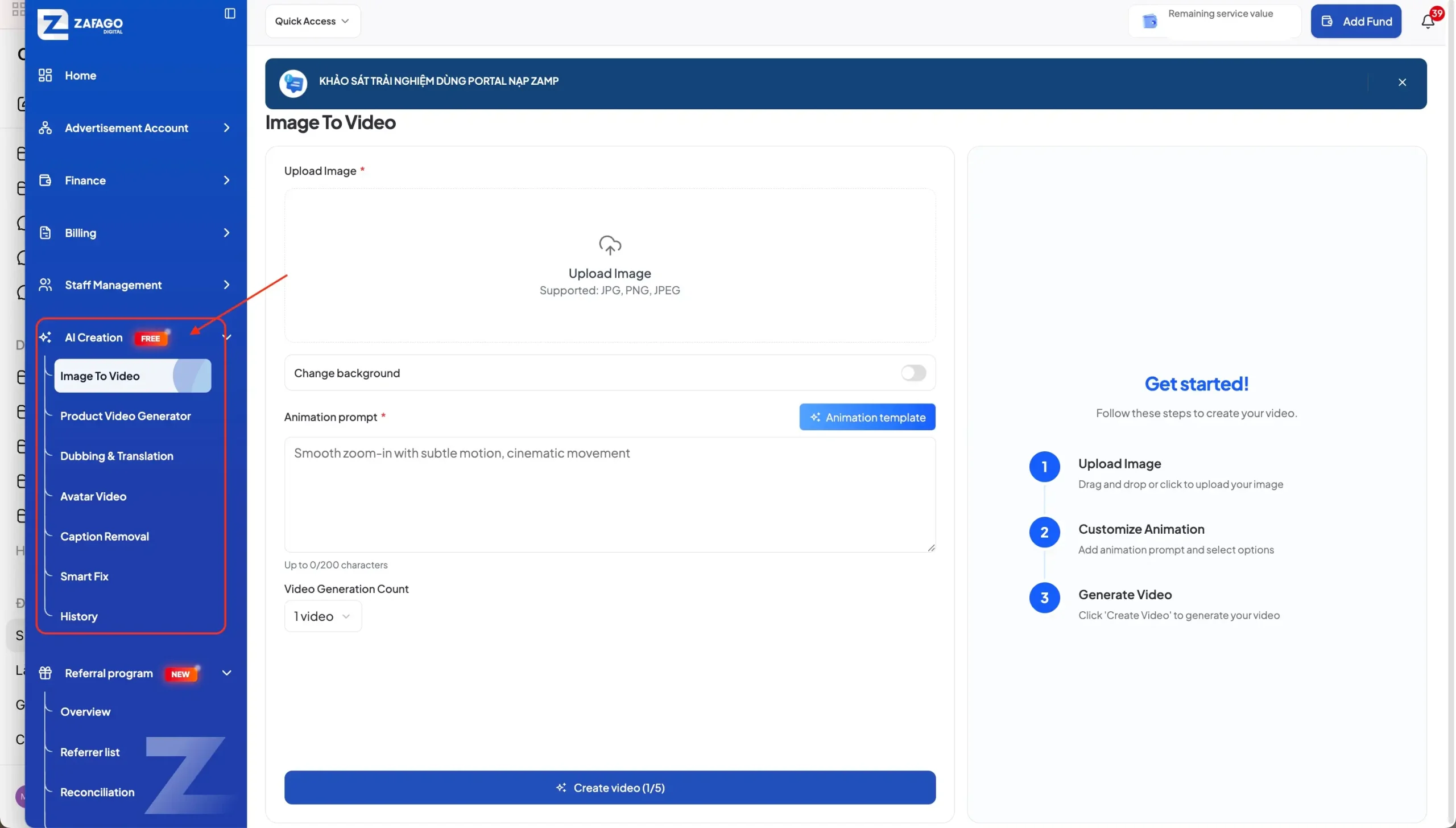The image size is (1456, 828).
Task: Open Referrer list page
Action: click(90, 752)
